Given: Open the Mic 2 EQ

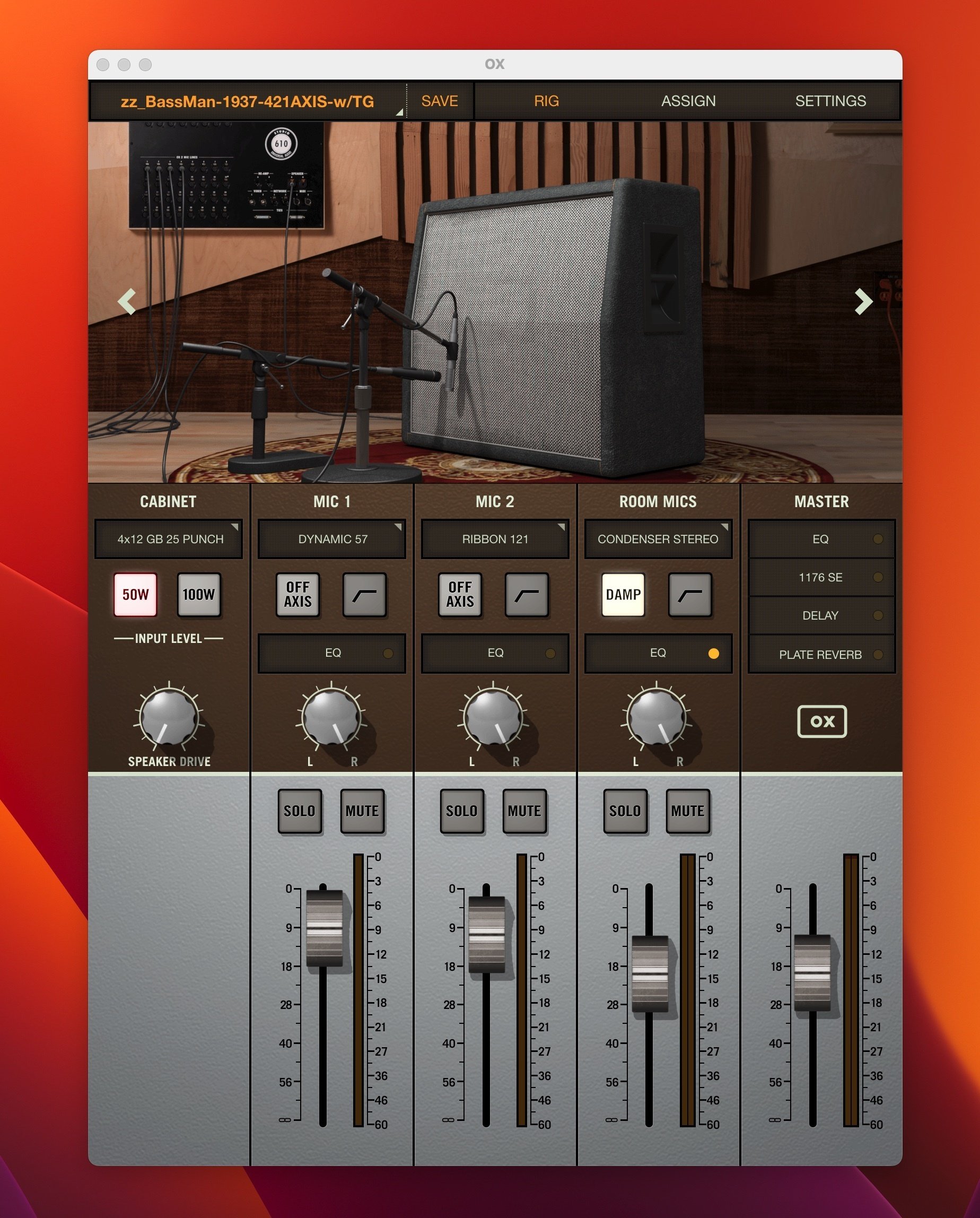Looking at the screenshot, I should coord(495,653).
